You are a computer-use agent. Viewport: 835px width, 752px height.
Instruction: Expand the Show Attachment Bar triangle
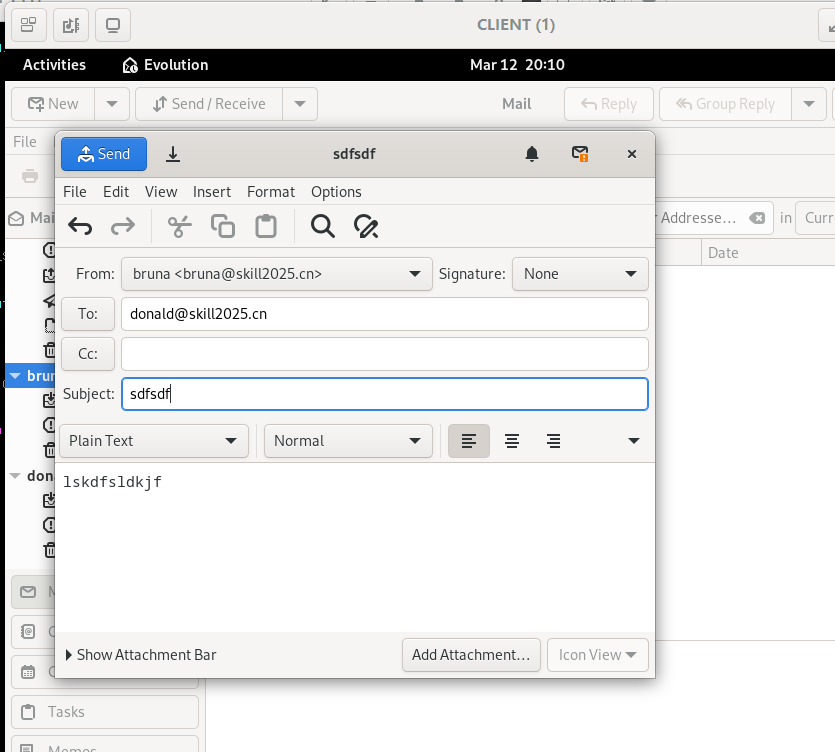pos(69,655)
